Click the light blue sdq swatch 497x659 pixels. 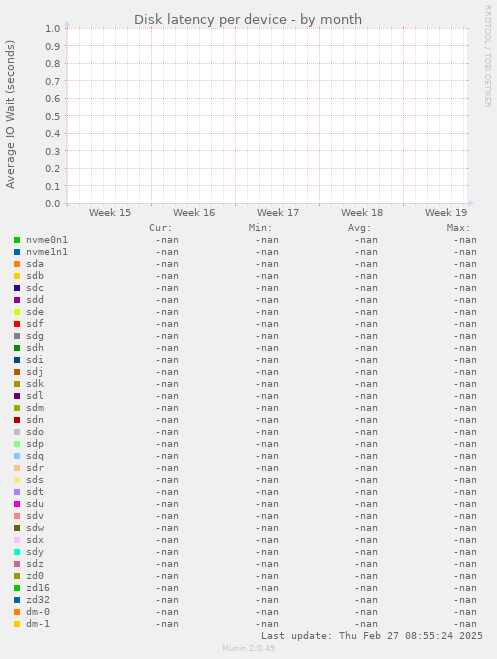17,456
